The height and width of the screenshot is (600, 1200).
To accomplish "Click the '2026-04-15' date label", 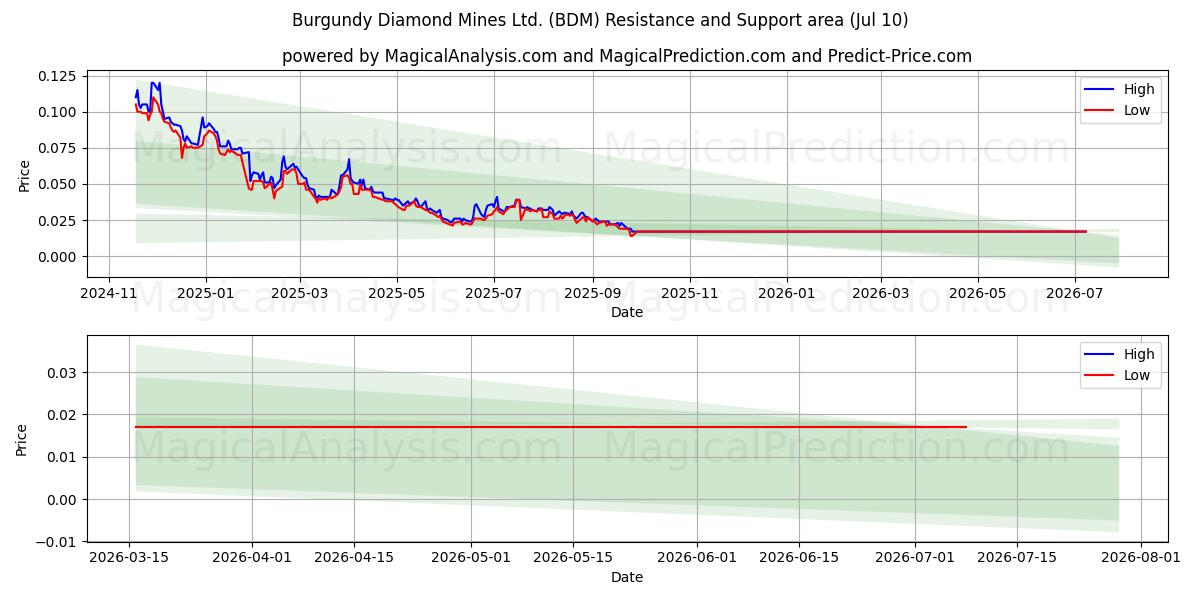I will pos(354,560).
